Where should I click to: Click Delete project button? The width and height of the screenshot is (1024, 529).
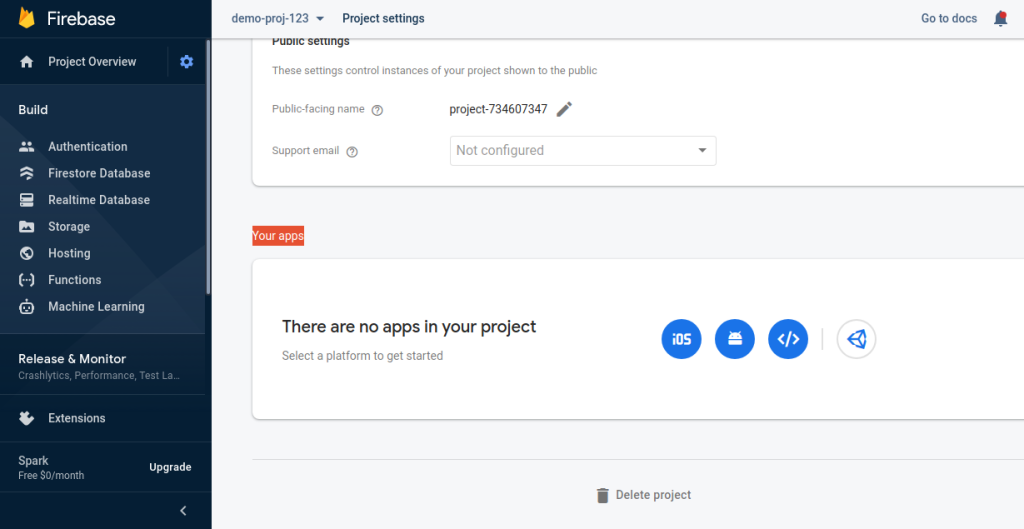coord(643,495)
